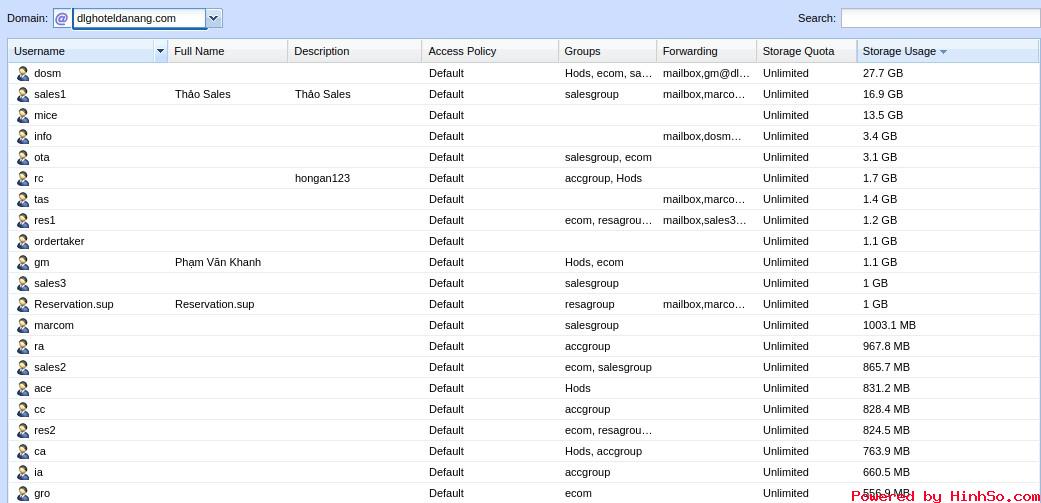Click the user icon beside marcom
Screen dimensions: 1041x503
[x=23, y=325]
